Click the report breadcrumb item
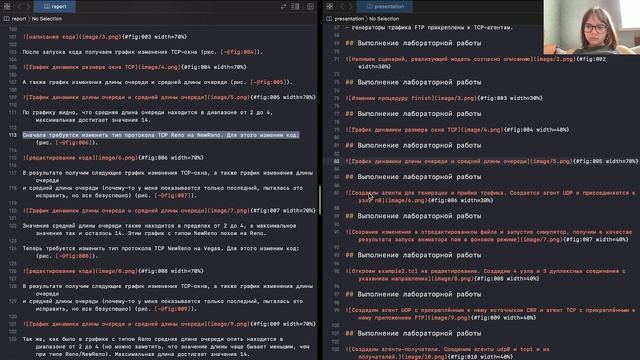 [15, 19]
